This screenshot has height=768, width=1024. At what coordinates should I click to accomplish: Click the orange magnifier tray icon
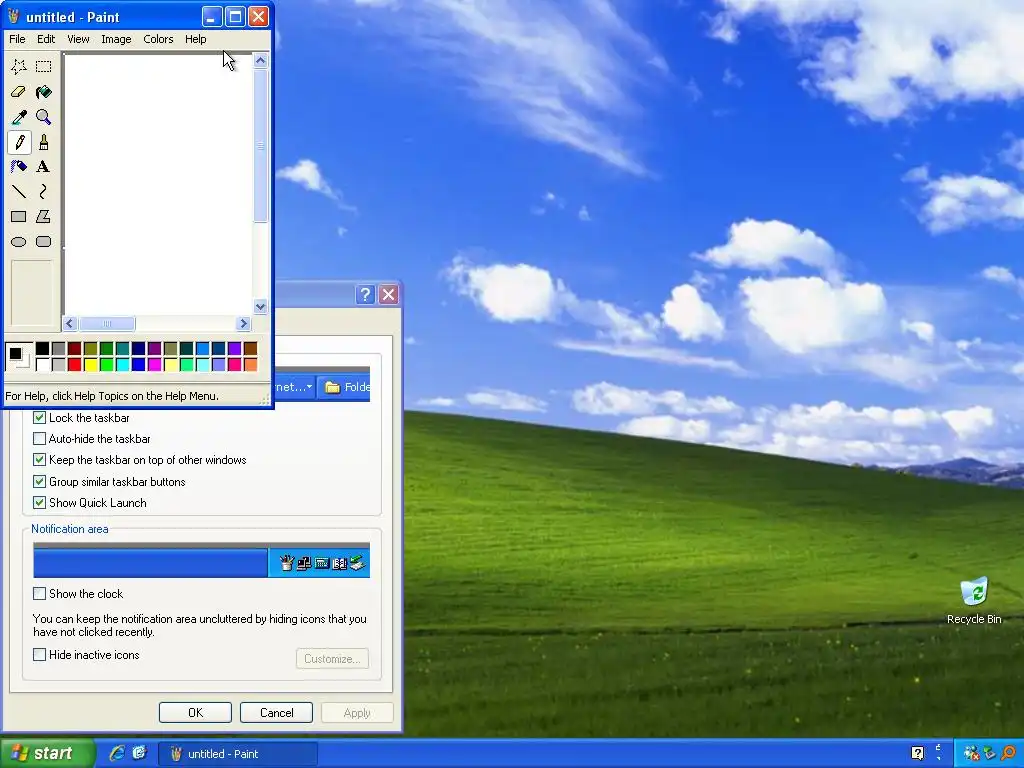click(x=1008, y=753)
